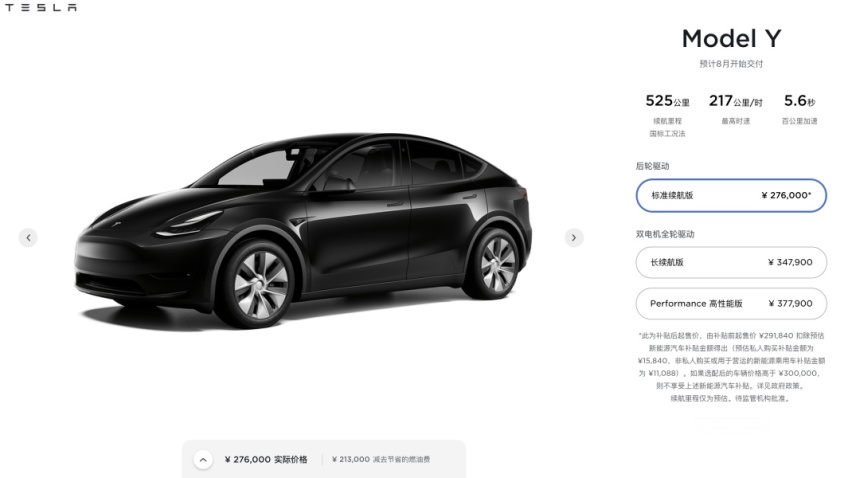The width and height of the screenshot is (852, 478).
Task: Click the black Model Y car image
Action: (302, 231)
